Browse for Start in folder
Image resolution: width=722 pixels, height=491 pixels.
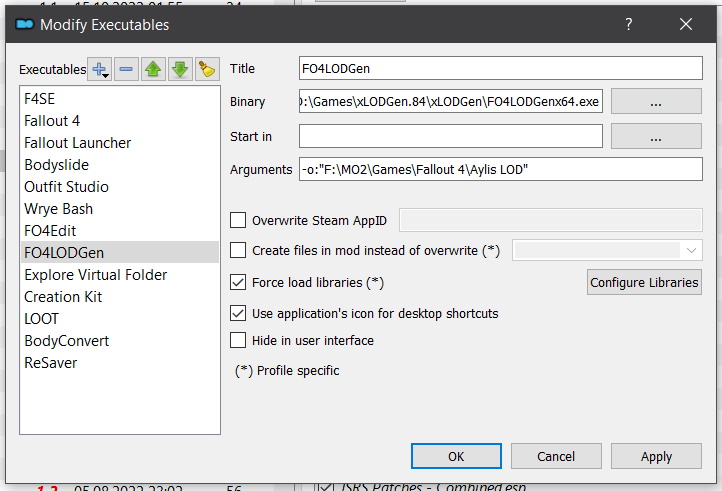[x=656, y=136]
